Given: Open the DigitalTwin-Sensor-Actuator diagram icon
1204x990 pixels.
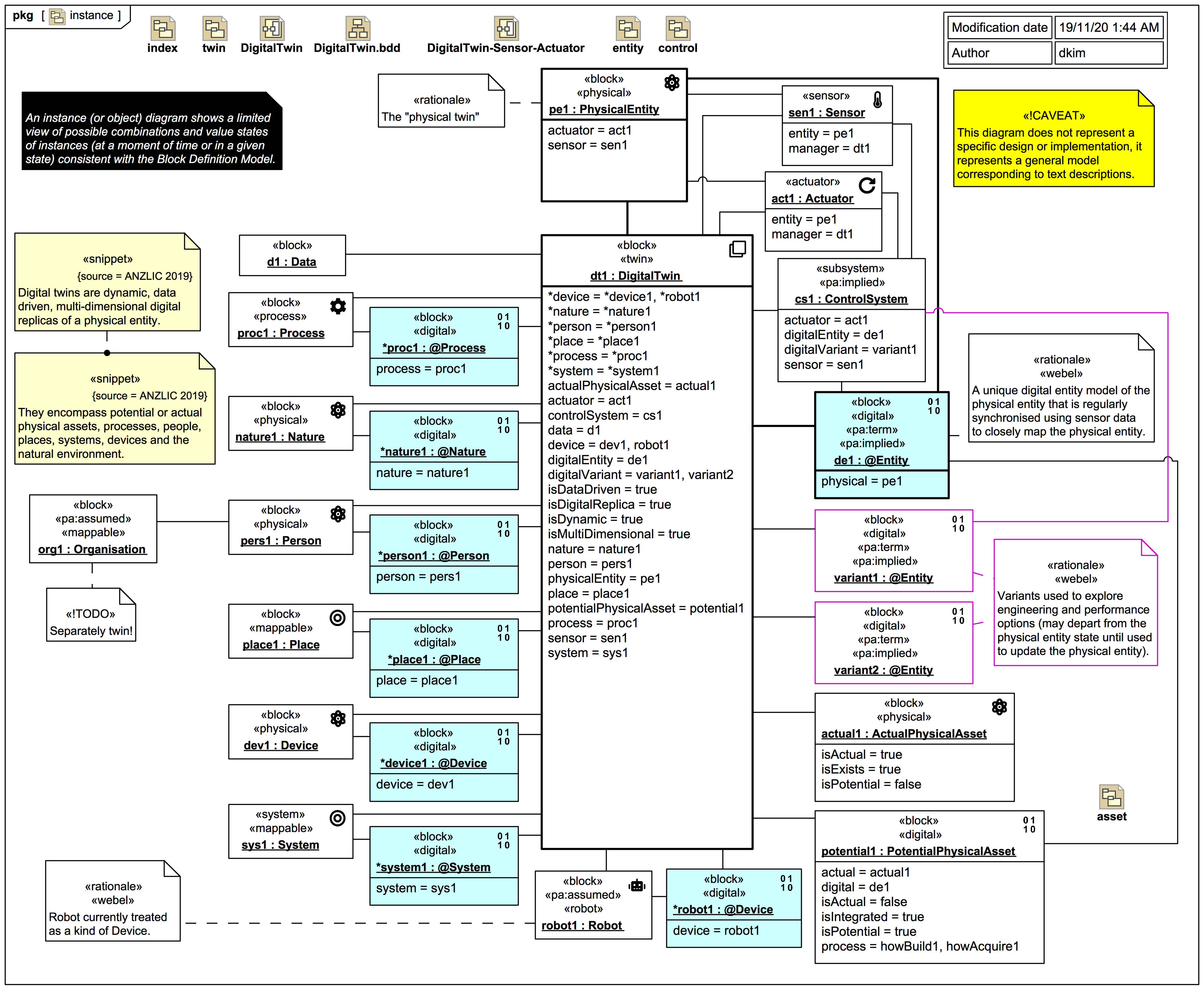Looking at the screenshot, I should pyautogui.click(x=506, y=28).
